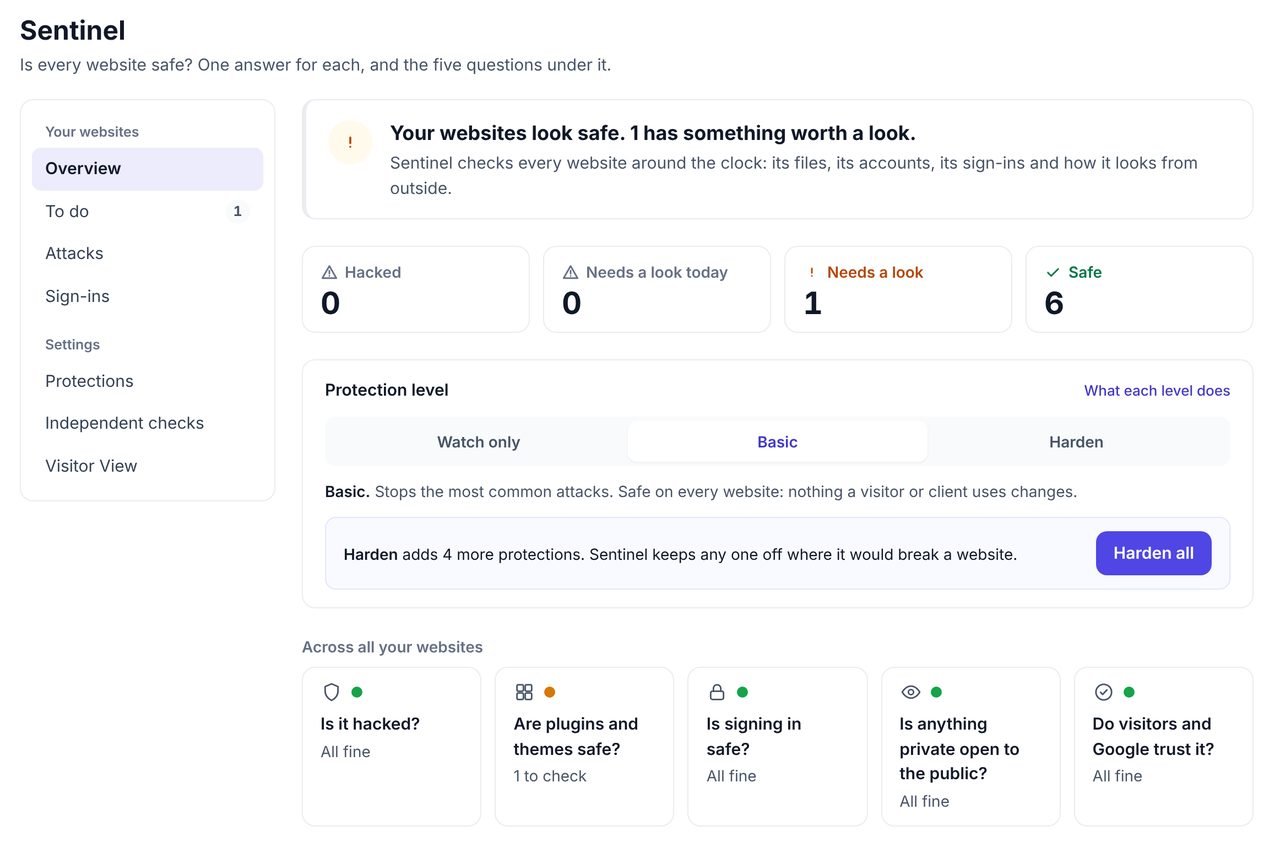This screenshot has width=1280, height=842.
Task: Select the Watch only protection level
Action: click(x=478, y=442)
